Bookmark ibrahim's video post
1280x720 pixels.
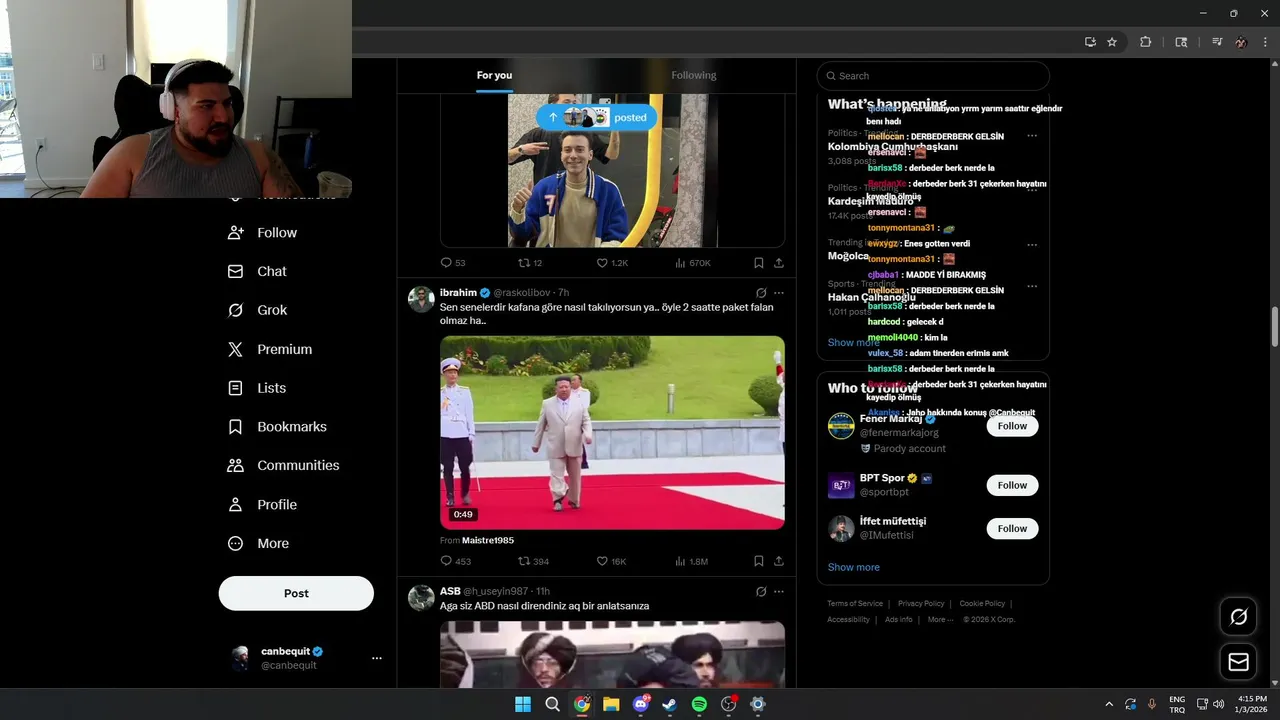[x=759, y=562]
